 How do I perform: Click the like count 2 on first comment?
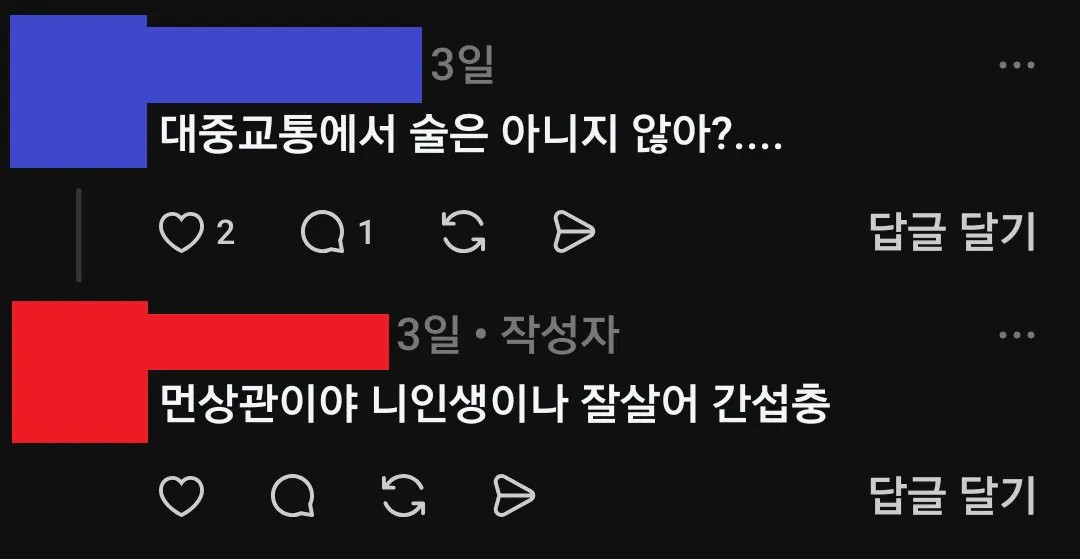[x=226, y=233]
